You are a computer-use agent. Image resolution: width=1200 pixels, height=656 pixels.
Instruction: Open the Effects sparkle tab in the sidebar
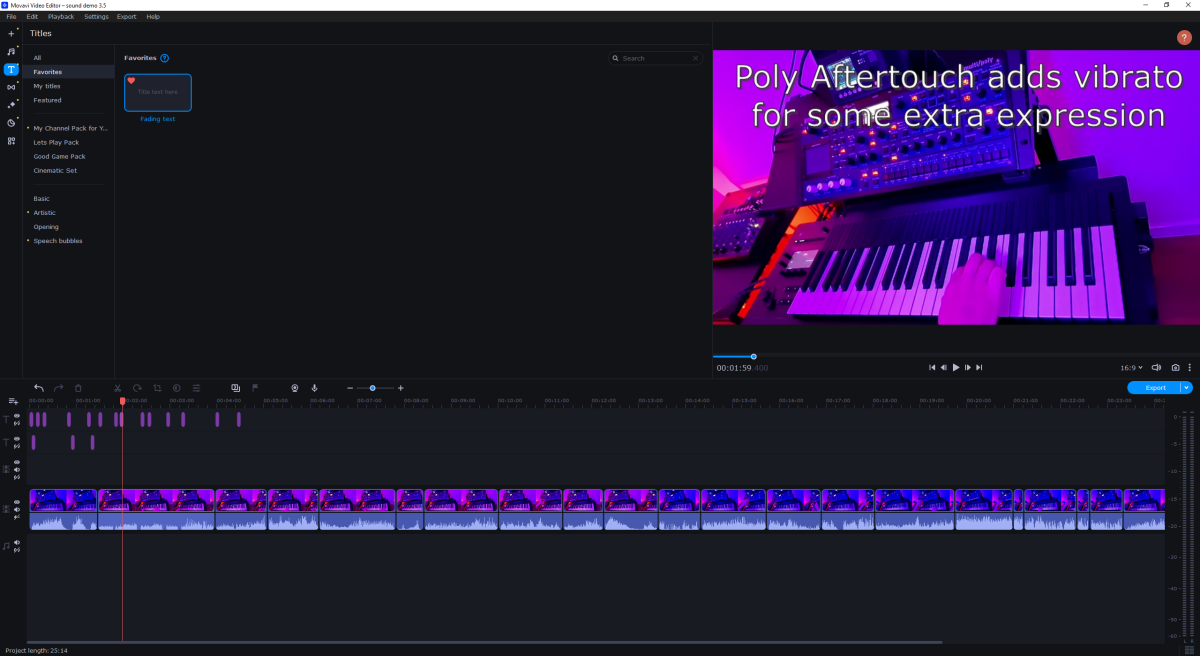coord(11,105)
